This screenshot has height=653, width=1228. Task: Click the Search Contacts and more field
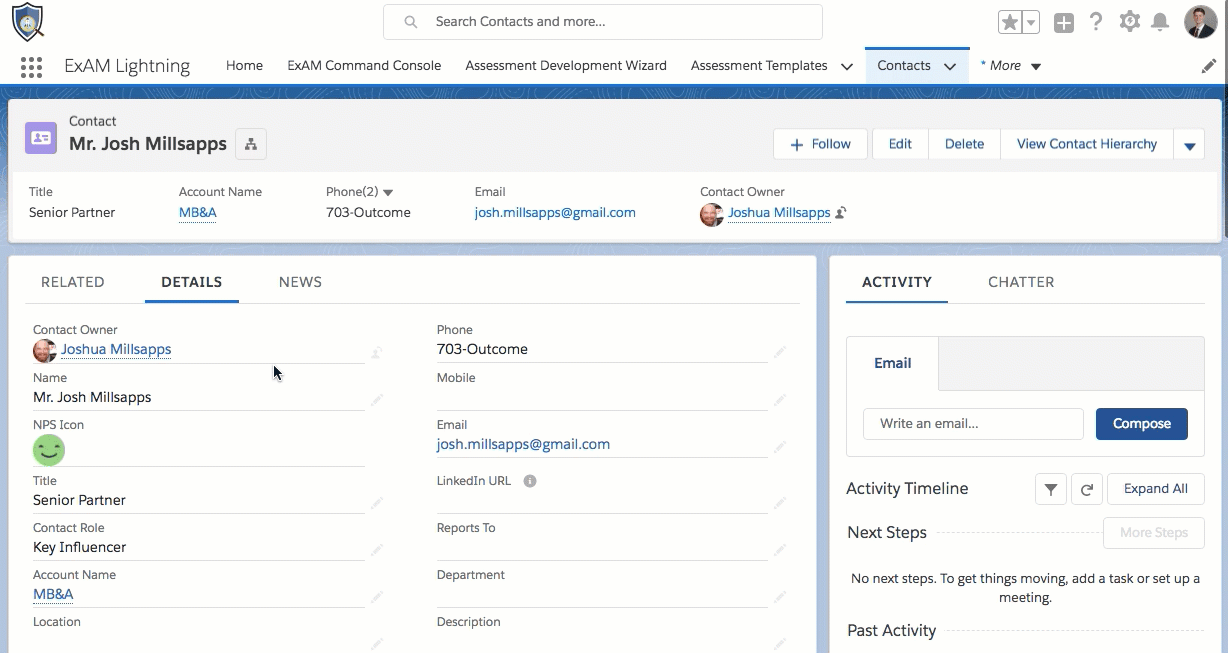(x=603, y=22)
